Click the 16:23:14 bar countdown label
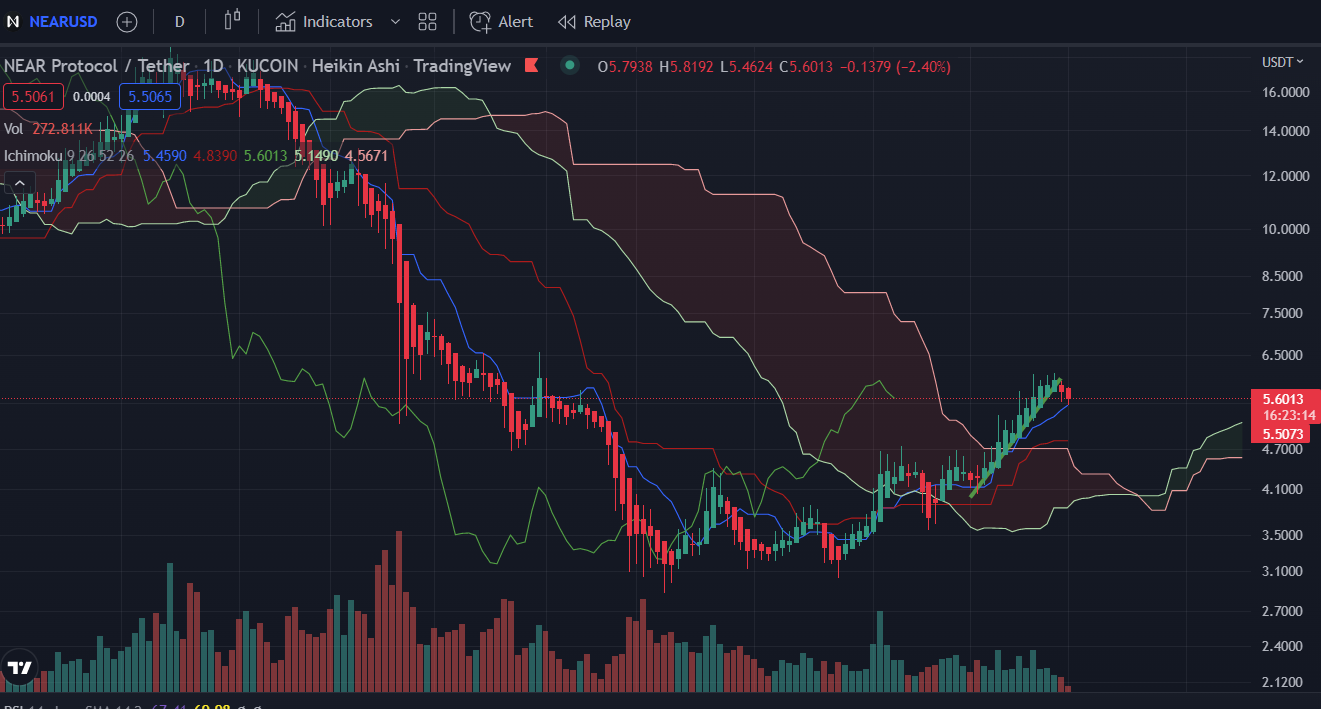 point(1288,415)
